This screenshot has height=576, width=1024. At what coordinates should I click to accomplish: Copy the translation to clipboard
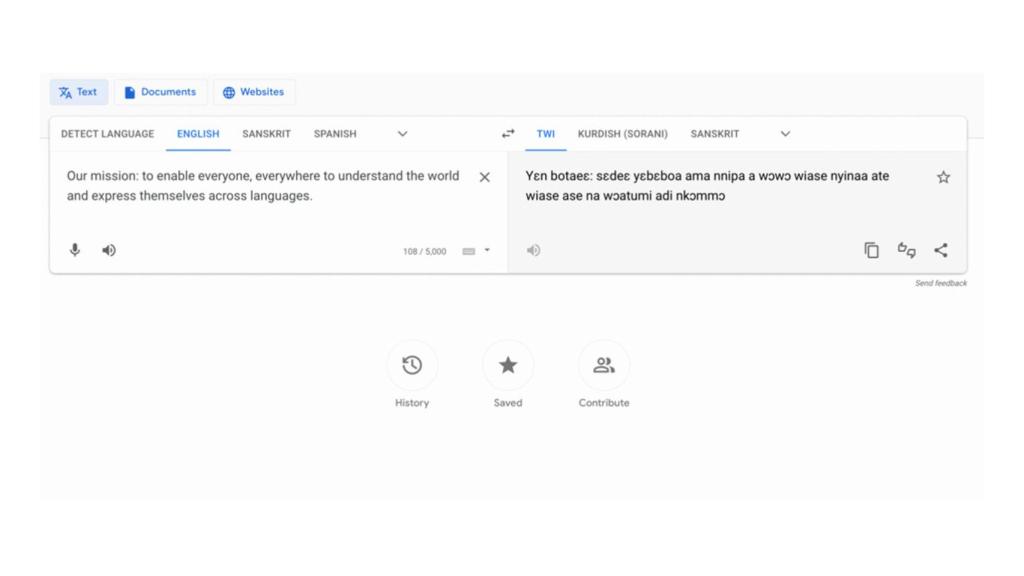click(871, 250)
